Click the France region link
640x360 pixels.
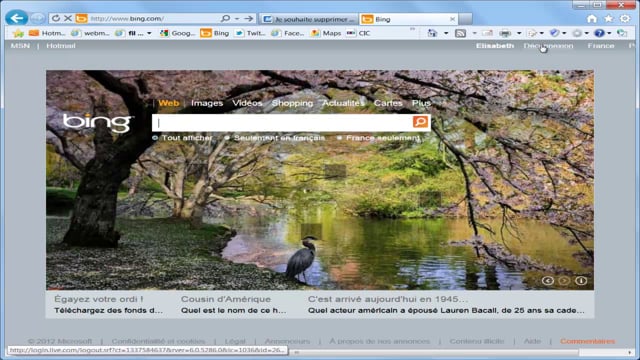pos(601,46)
